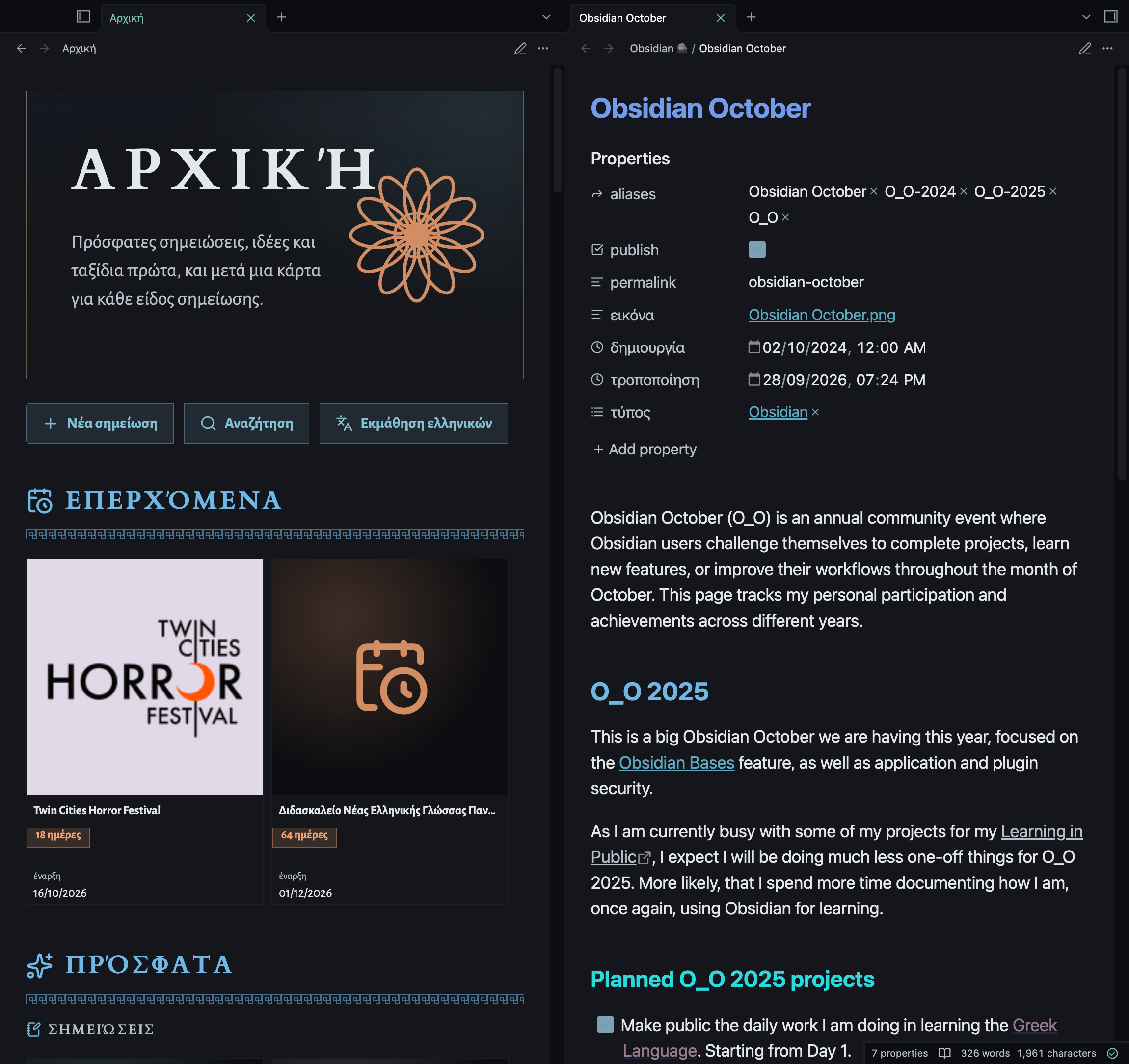Open the Obsidian October.png link
This screenshot has height=1064, width=1129.
point(822,315)
